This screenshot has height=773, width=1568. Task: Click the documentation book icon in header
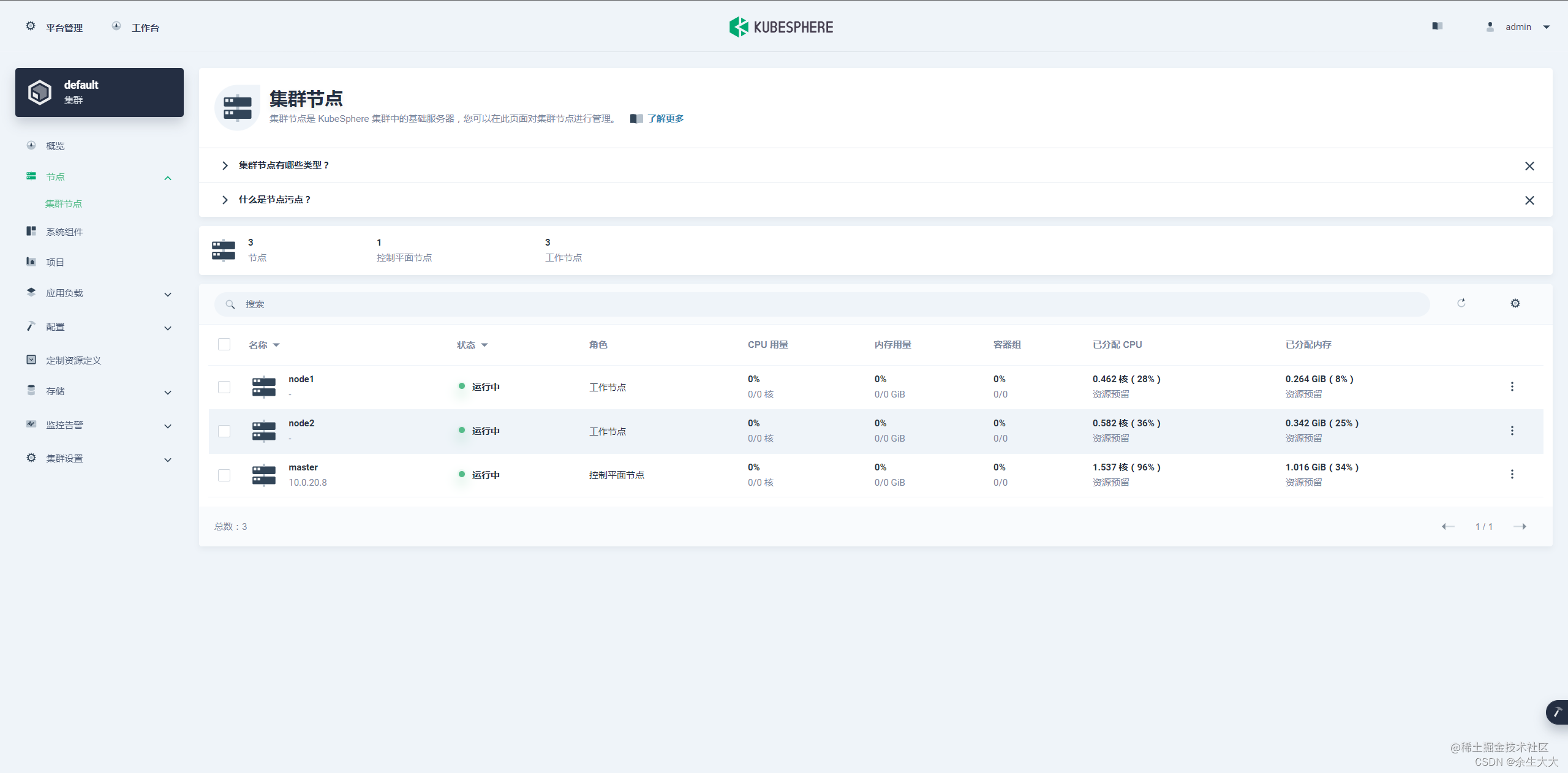point(1437,26)
